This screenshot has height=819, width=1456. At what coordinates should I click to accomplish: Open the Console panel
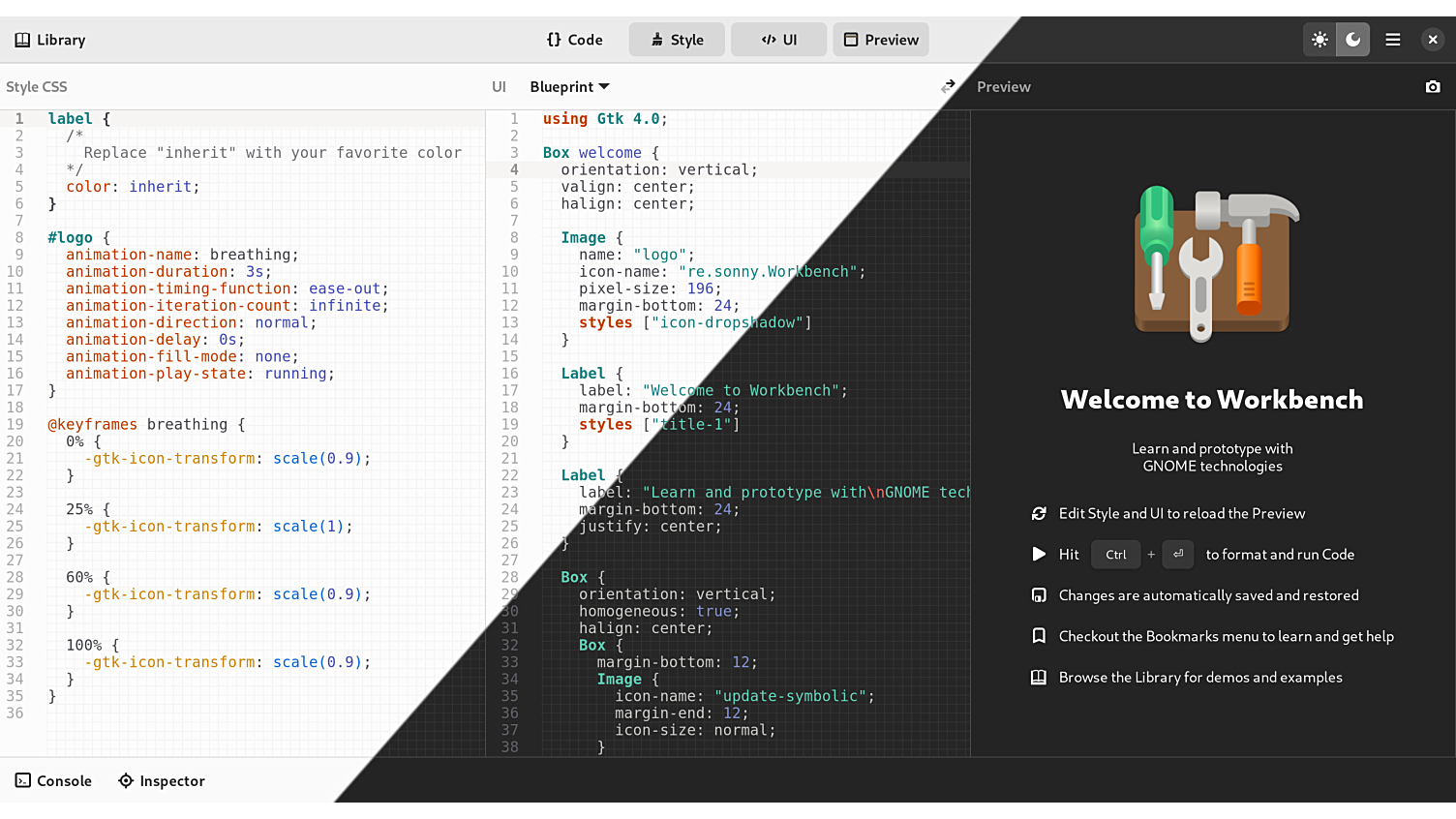(53, 781)
